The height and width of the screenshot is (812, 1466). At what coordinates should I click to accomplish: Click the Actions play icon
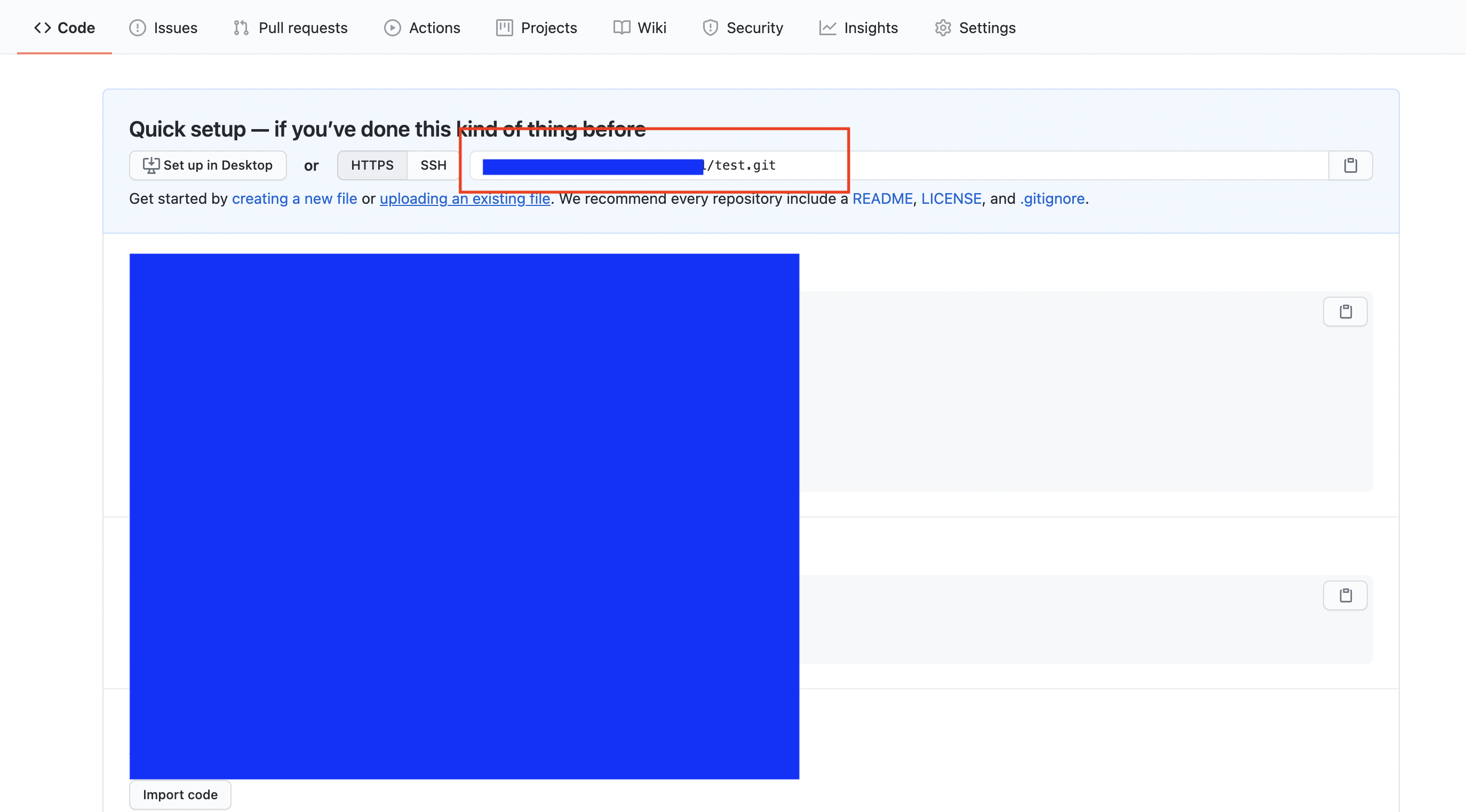click(393, 27)
